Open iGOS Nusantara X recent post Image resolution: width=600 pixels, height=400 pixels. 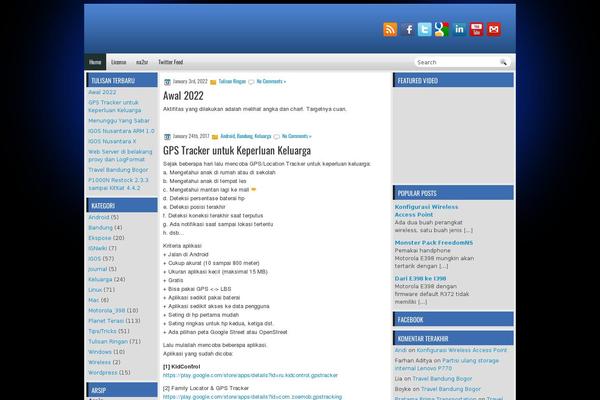pos(112,141)
